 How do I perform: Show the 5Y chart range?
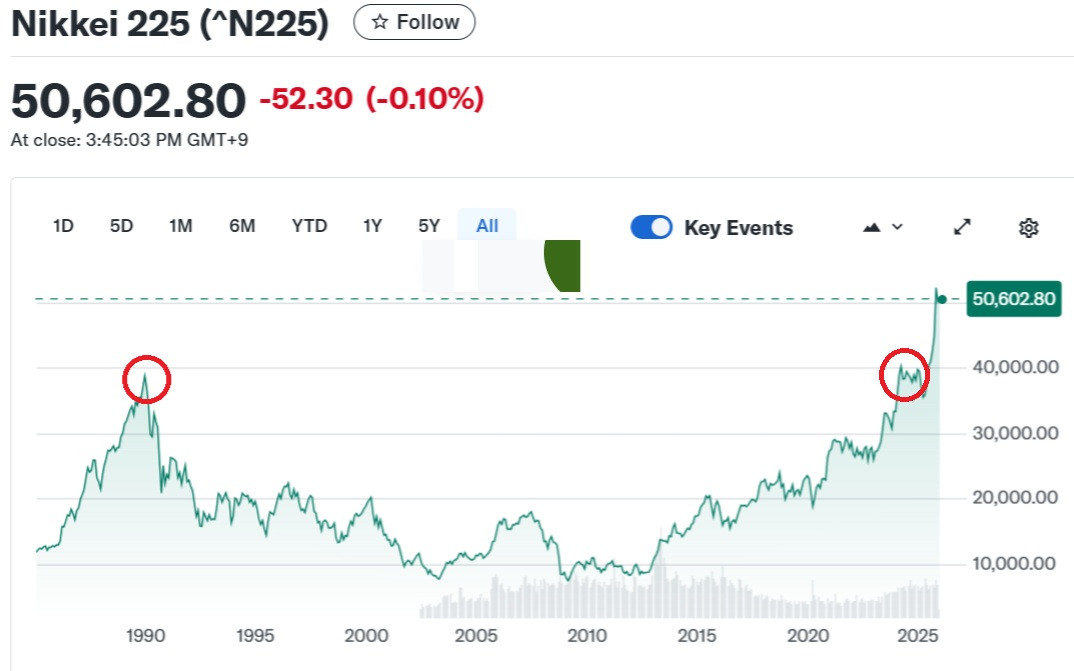point(429,226)
